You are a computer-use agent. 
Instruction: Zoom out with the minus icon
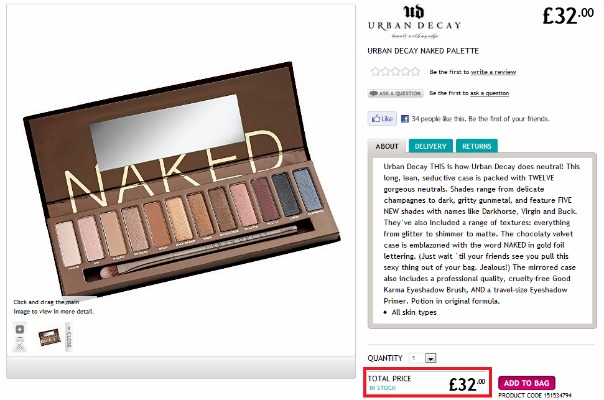coord(20,338)
